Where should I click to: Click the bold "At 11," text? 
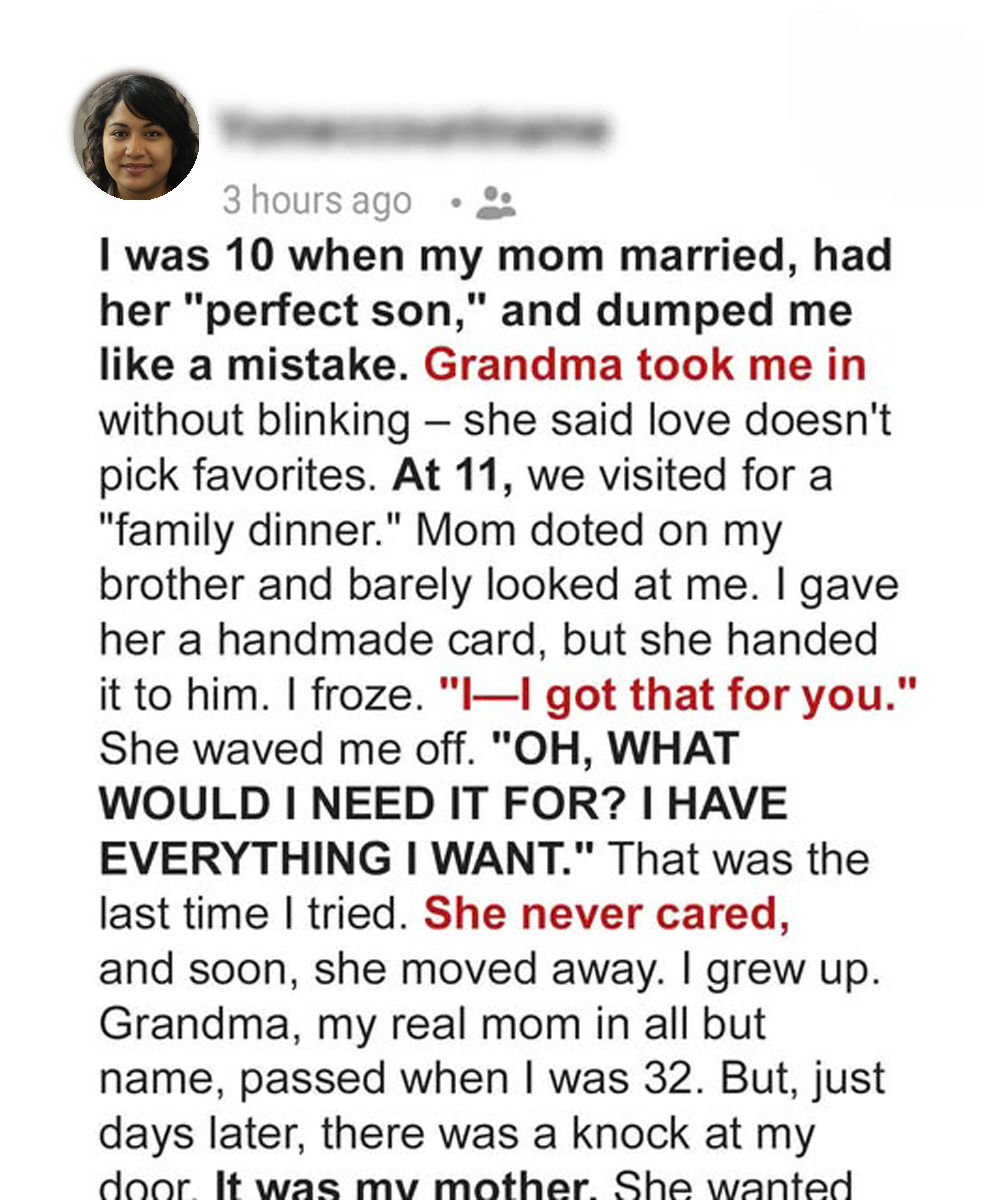tap(453, 475)
